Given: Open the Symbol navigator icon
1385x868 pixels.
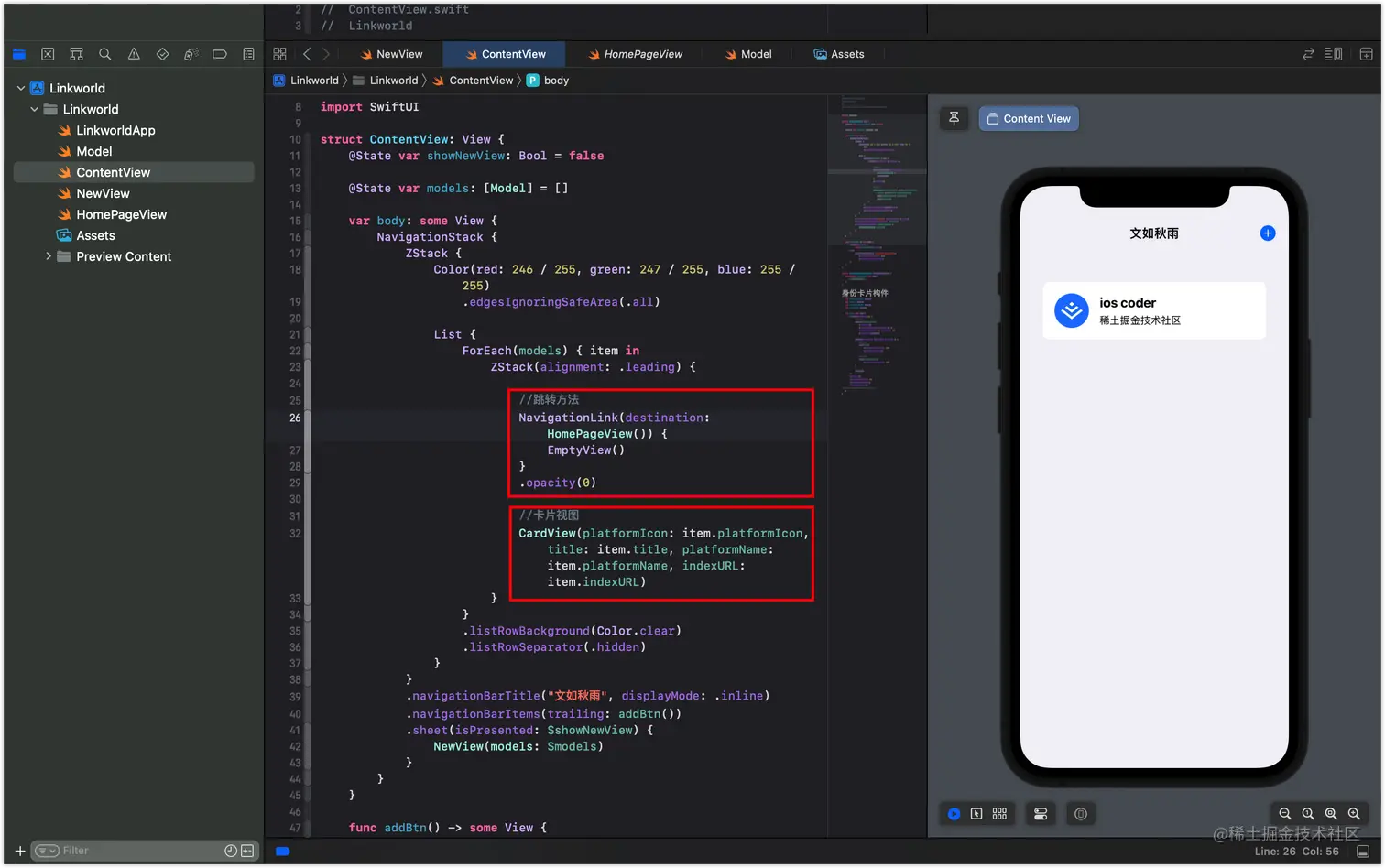Looking at the screenshot, I should 76,54.
